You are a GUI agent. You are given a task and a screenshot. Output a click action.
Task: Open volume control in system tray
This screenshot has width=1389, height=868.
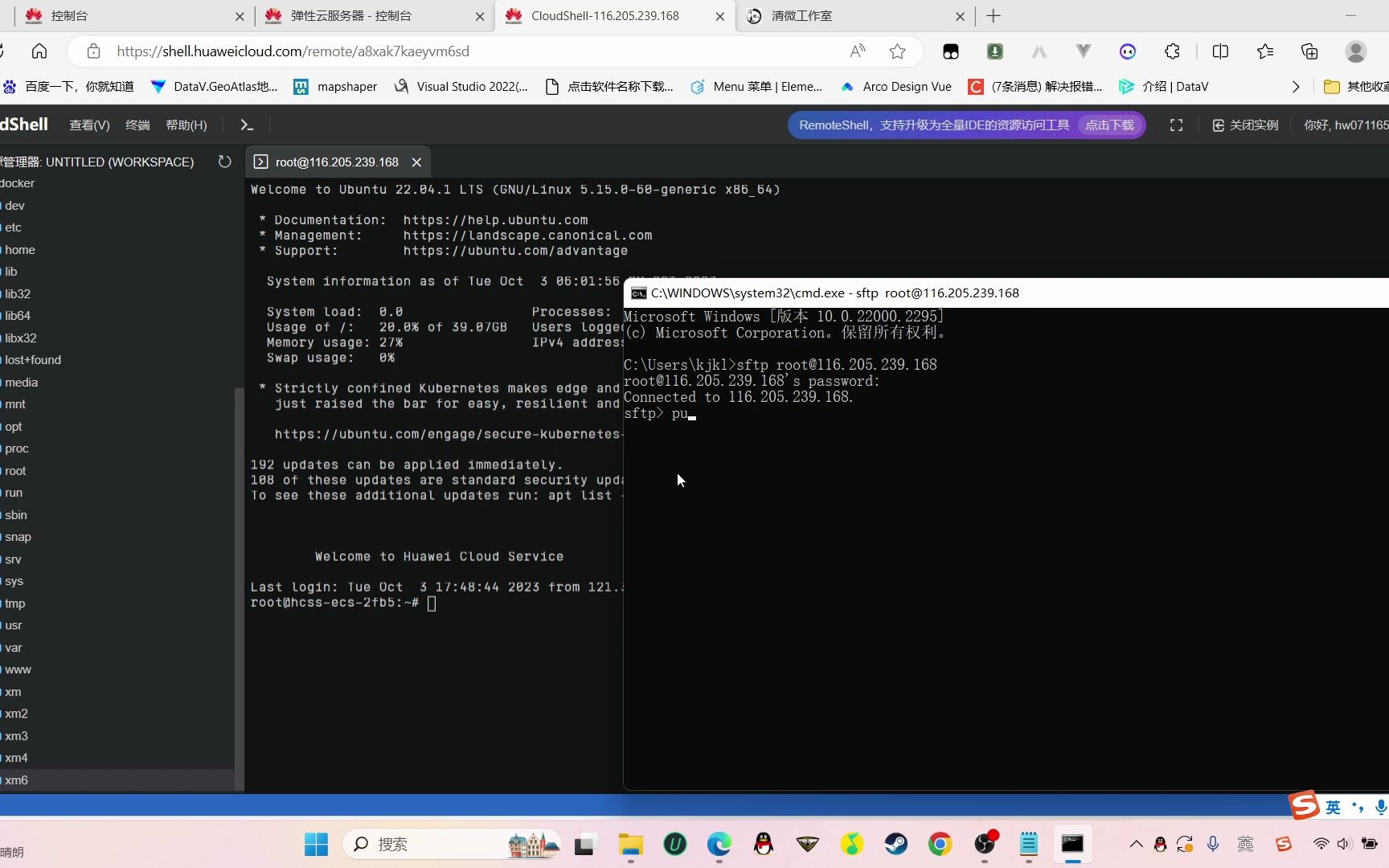(1344, 844)
